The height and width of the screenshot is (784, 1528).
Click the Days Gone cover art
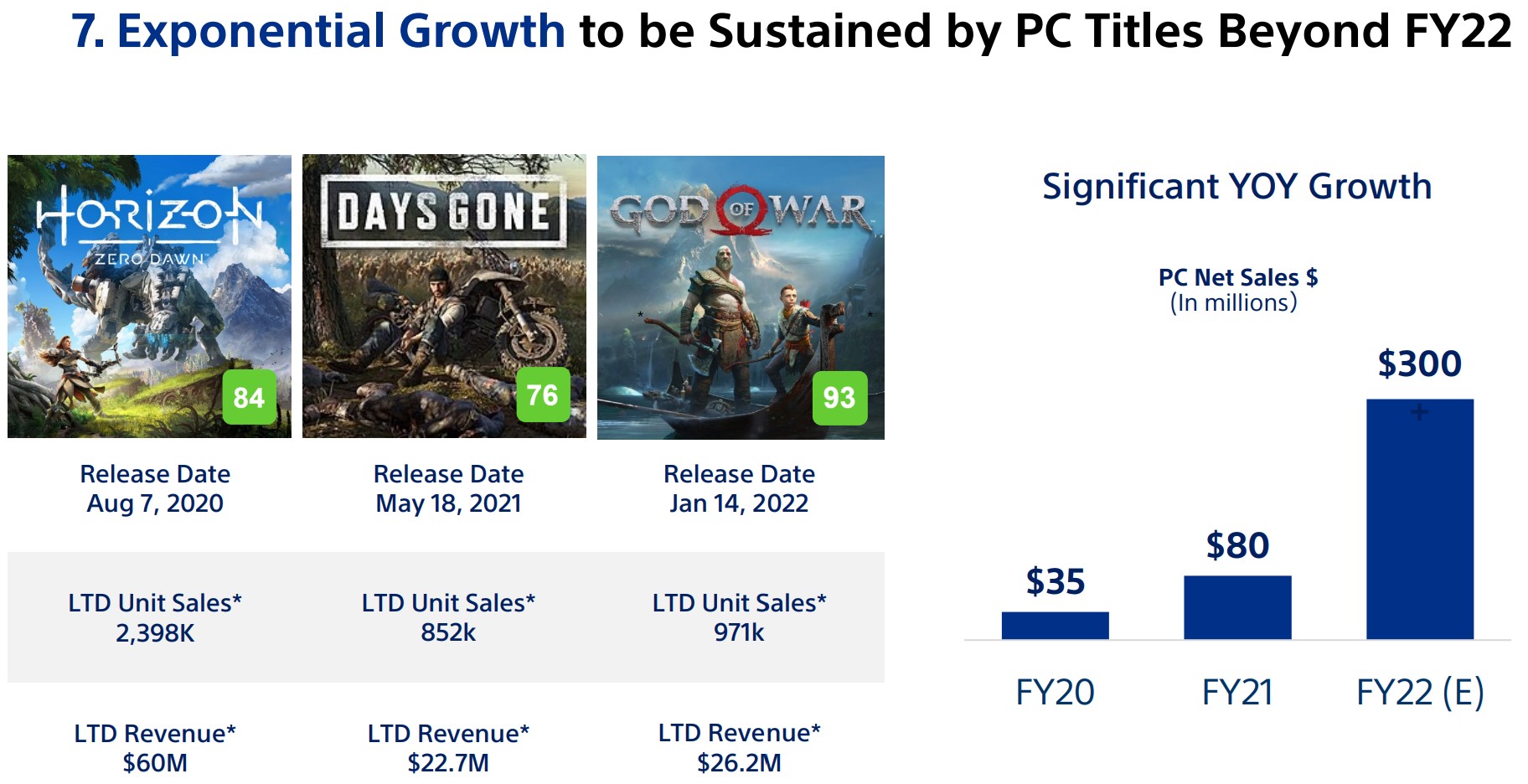(x=444, y=297)
